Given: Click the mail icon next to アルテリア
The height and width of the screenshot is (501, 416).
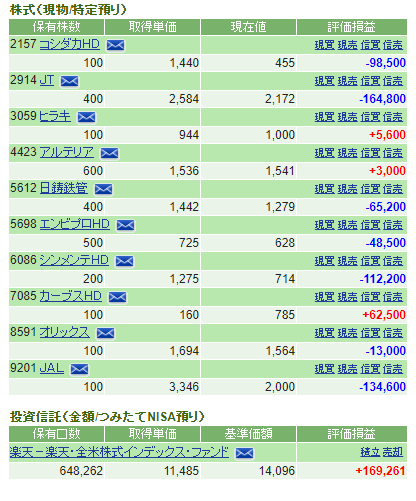Looking at the screenshot, I should tap(110, 153).
